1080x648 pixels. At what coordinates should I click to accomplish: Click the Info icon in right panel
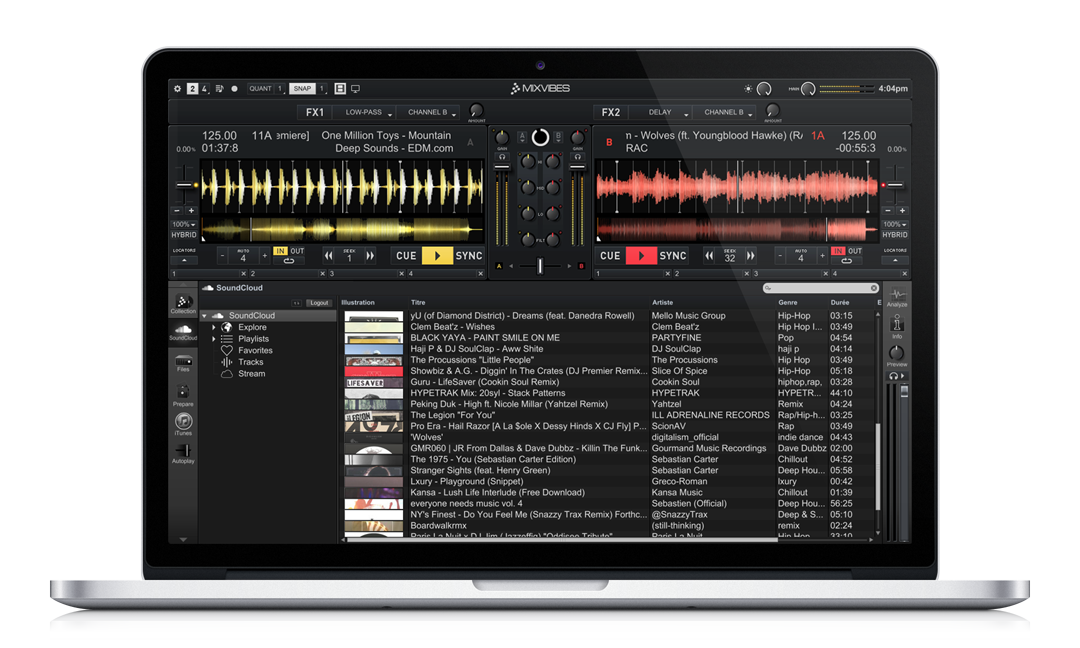(896, 327)
